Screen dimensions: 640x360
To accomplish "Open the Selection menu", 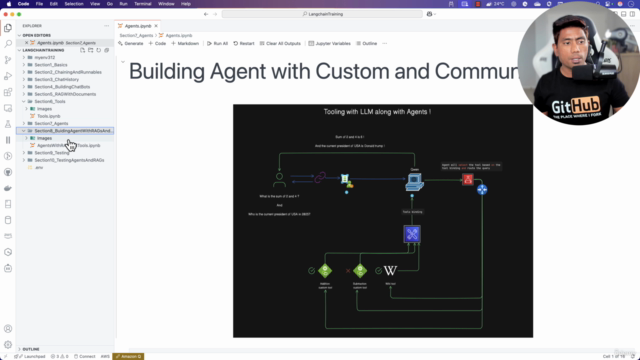I will tap(74, 4).
